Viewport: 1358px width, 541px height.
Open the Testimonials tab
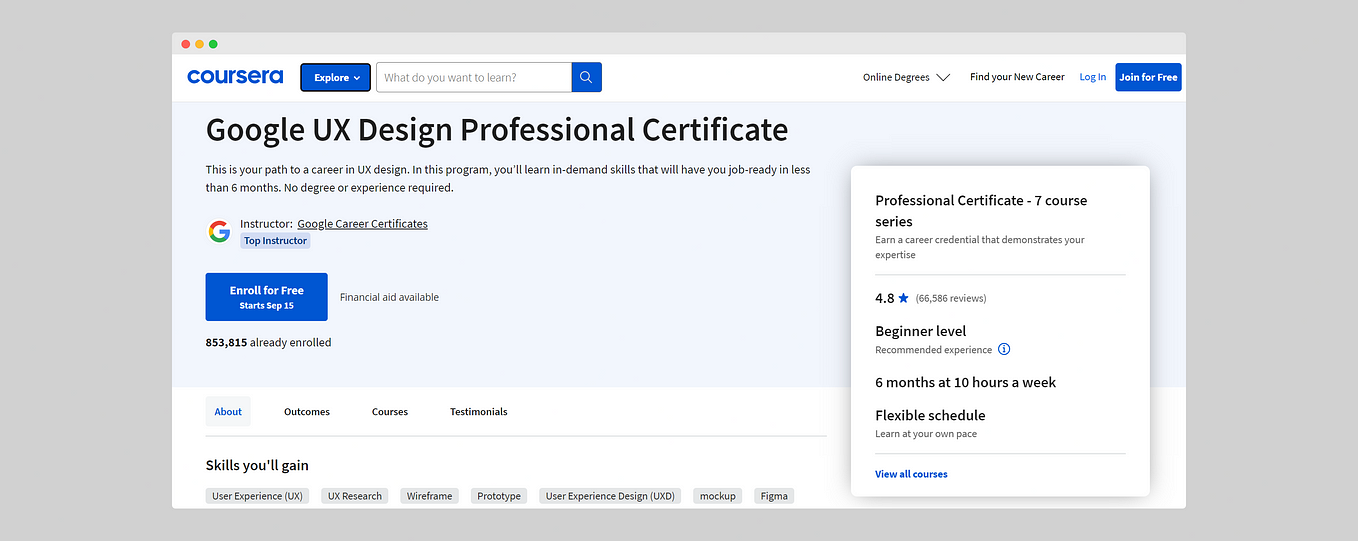(479, 412)
